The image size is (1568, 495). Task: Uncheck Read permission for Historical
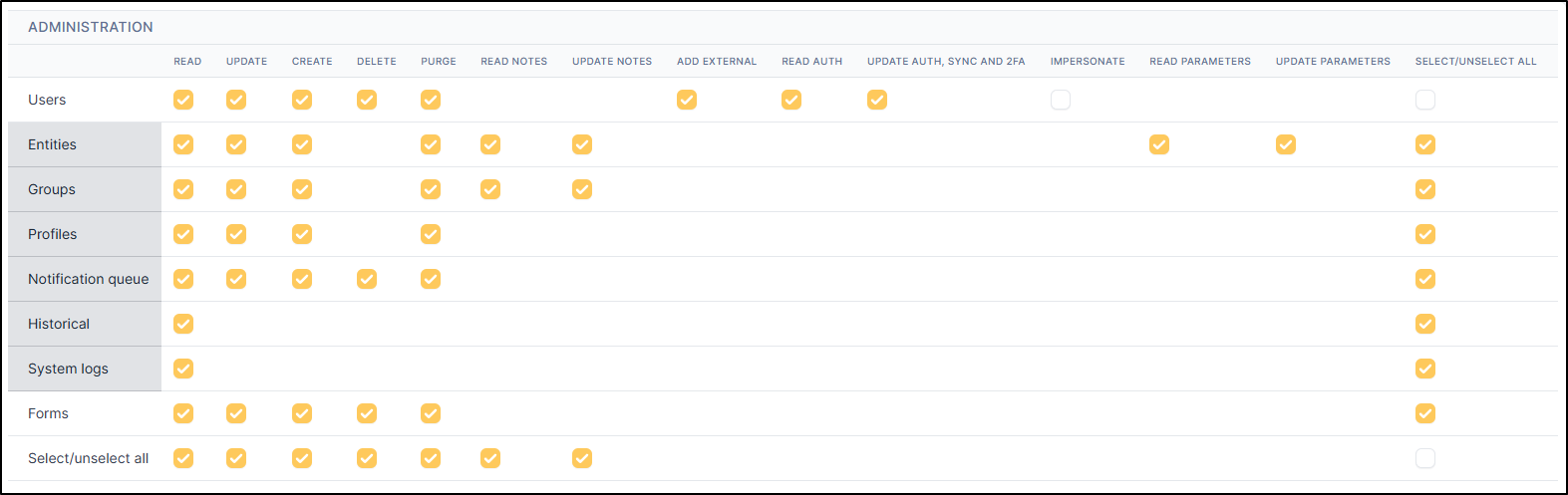point(183,324)
